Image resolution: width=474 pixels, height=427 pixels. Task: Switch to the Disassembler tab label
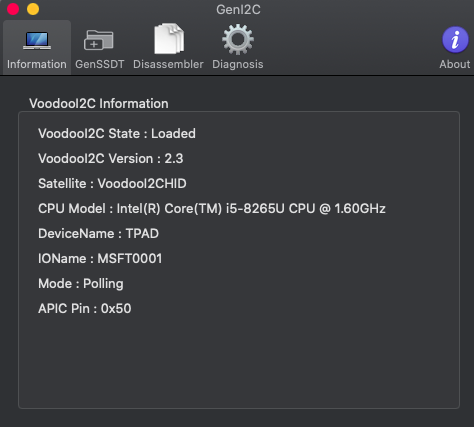pyautogui.click(x=168, y=64)
